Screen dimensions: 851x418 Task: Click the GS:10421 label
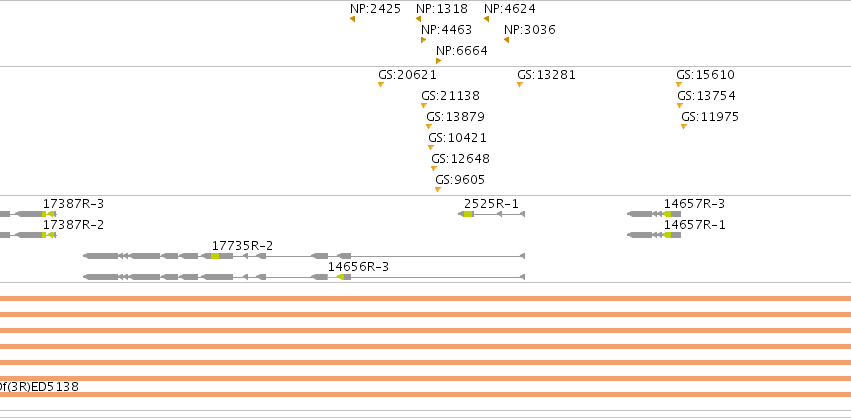tap(458, 137)
